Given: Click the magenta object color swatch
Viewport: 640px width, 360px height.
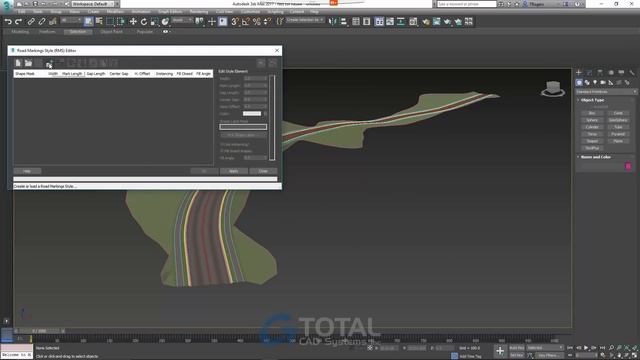Looking at the screenshot, I should coord(628,166).
